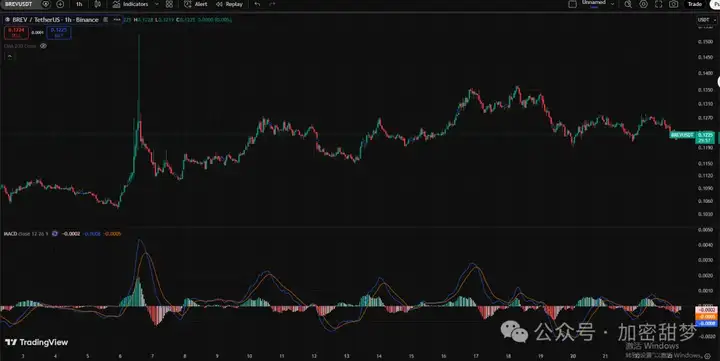The height and width of the screenshot is (361, 720).
Task: Expand the indicators favorites dropdown arrow
Action: [x=157, y=4]
